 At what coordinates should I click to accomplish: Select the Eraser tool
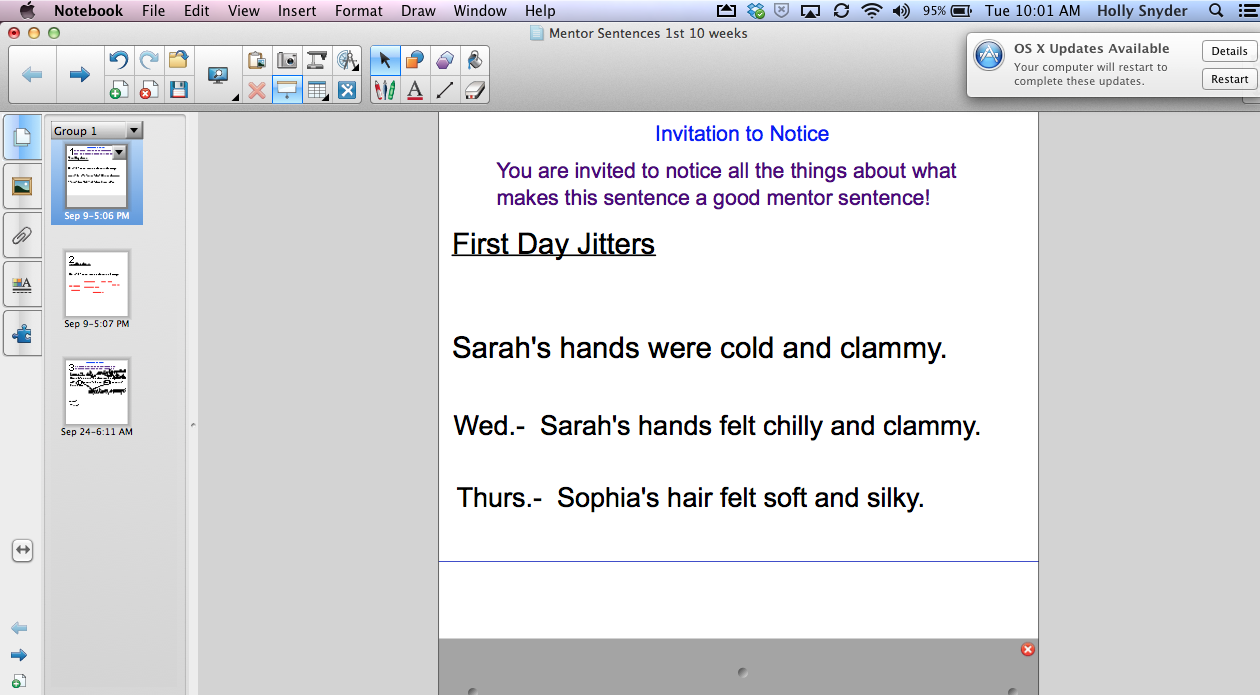click(473, 90)
